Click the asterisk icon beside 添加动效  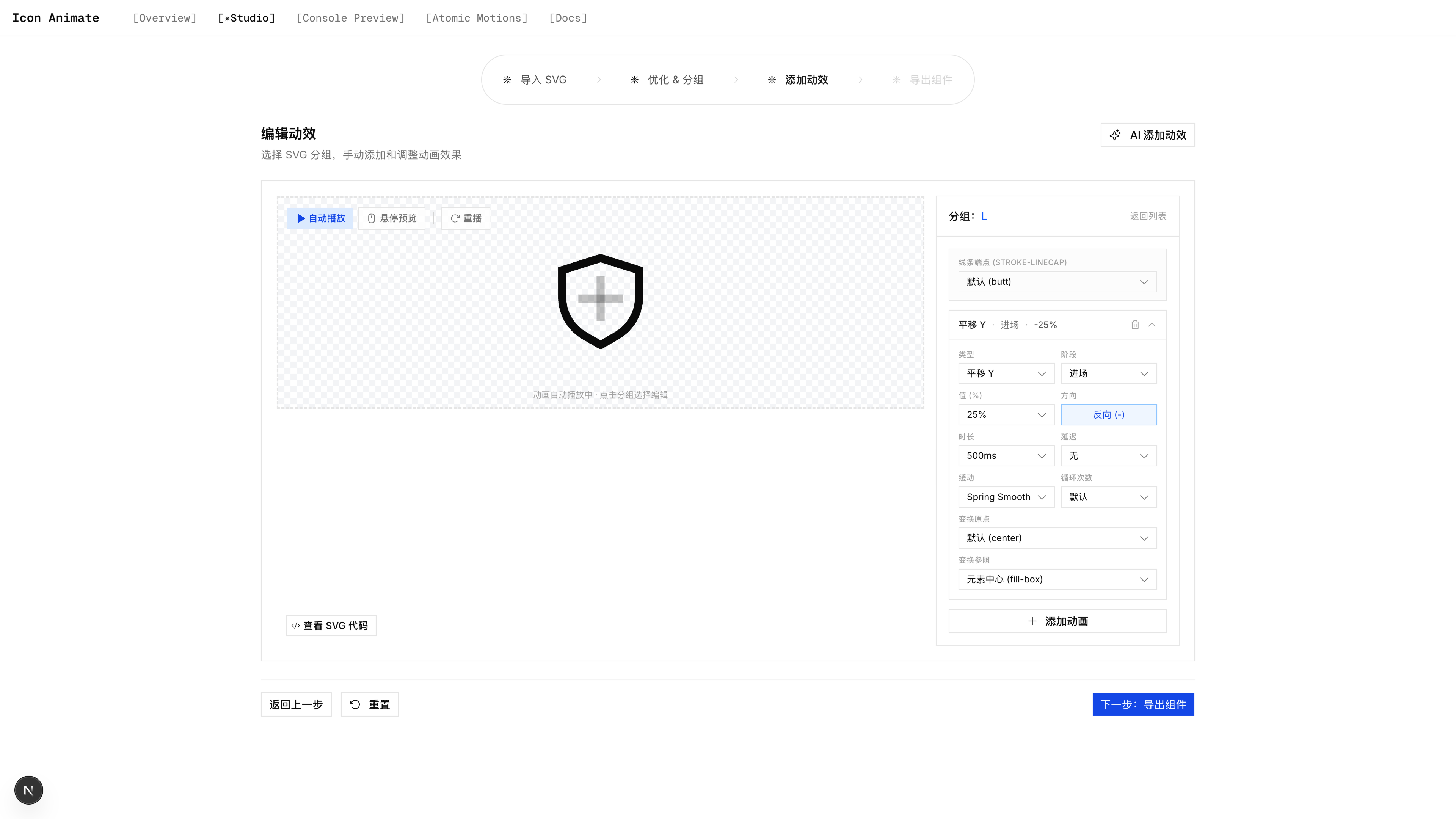click(x=772, y=80)
